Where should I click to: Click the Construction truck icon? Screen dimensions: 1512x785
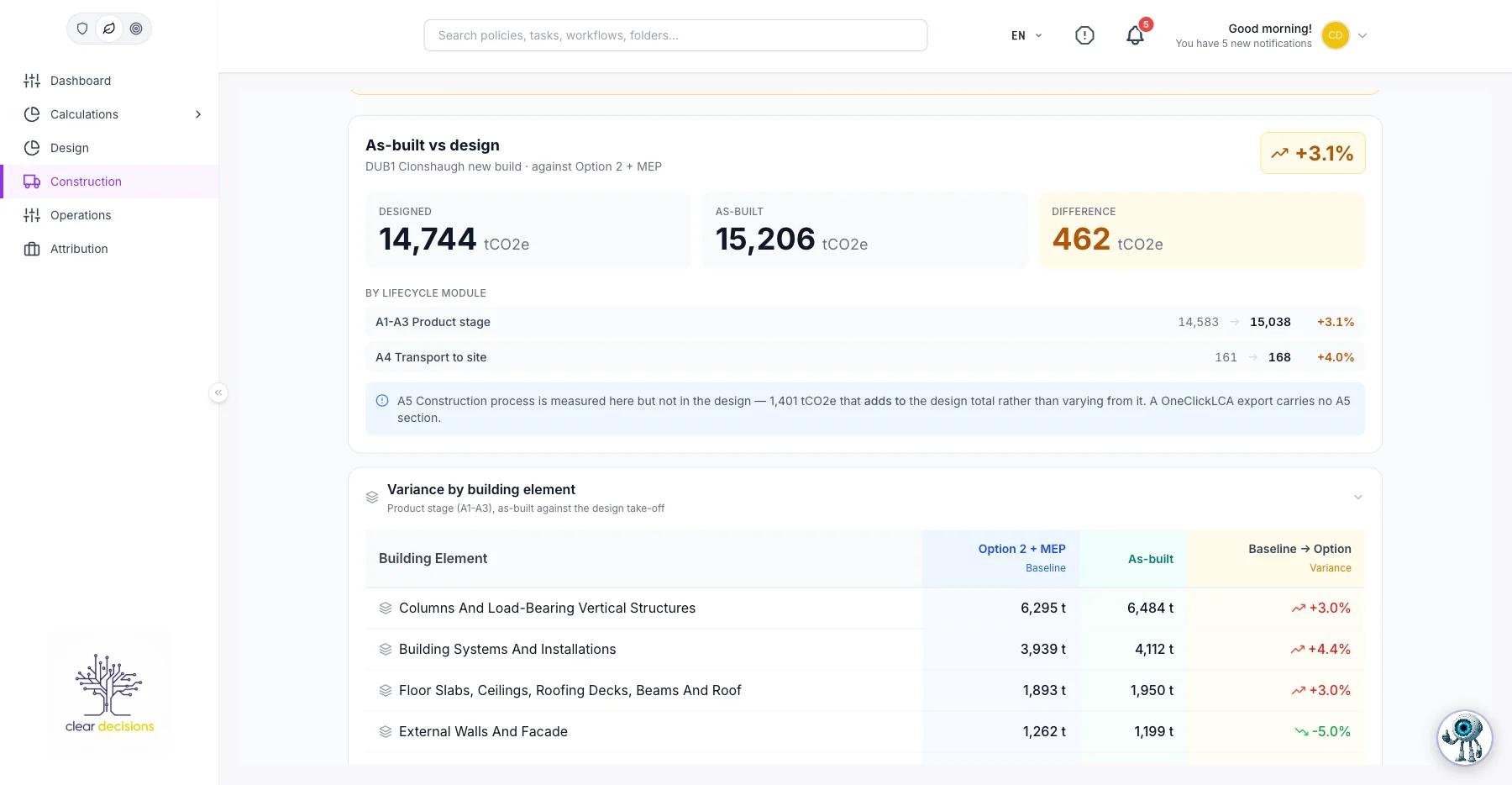click(x=32, y=182)
